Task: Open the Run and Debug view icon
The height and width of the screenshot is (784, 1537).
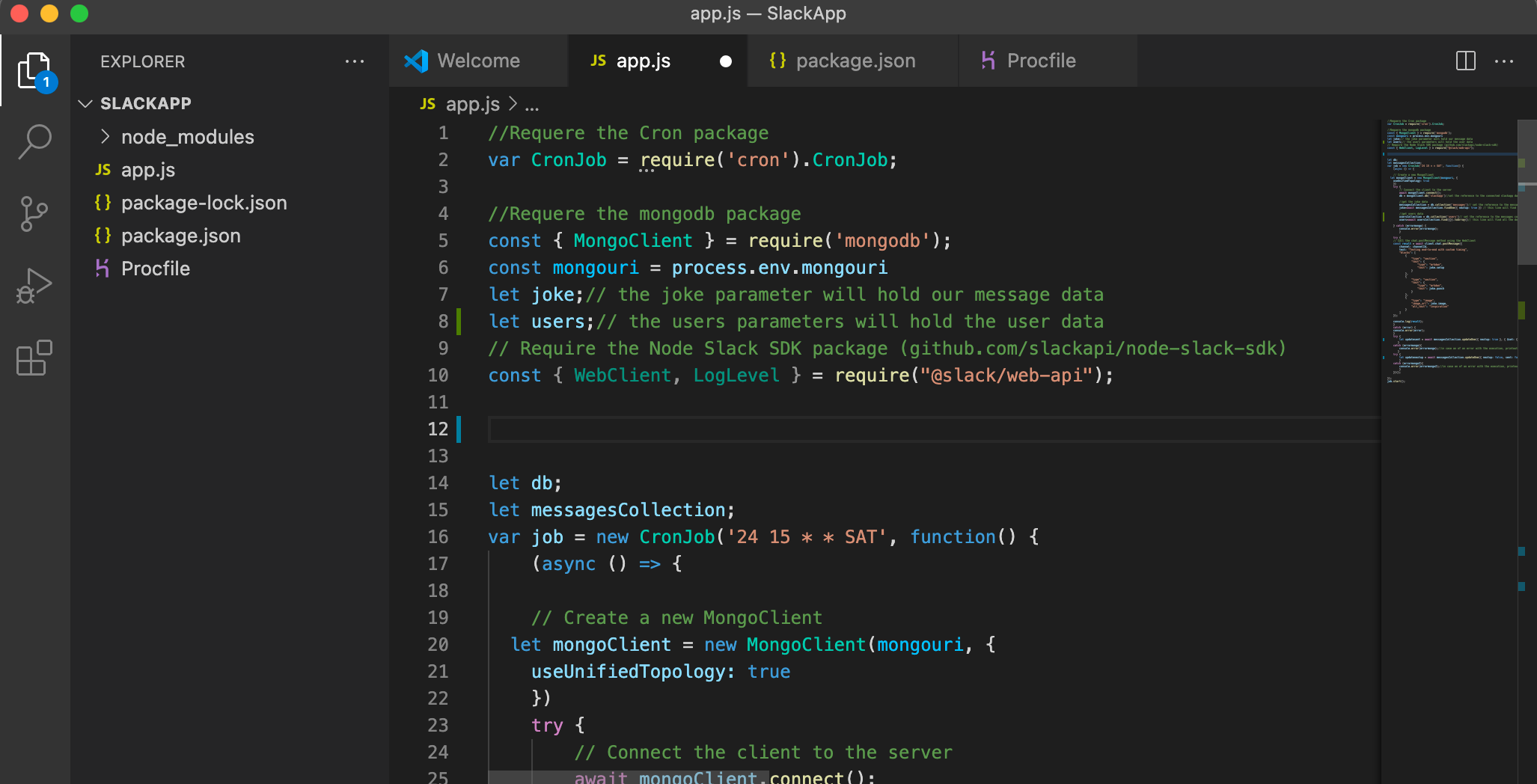Action: pos(34,286)
